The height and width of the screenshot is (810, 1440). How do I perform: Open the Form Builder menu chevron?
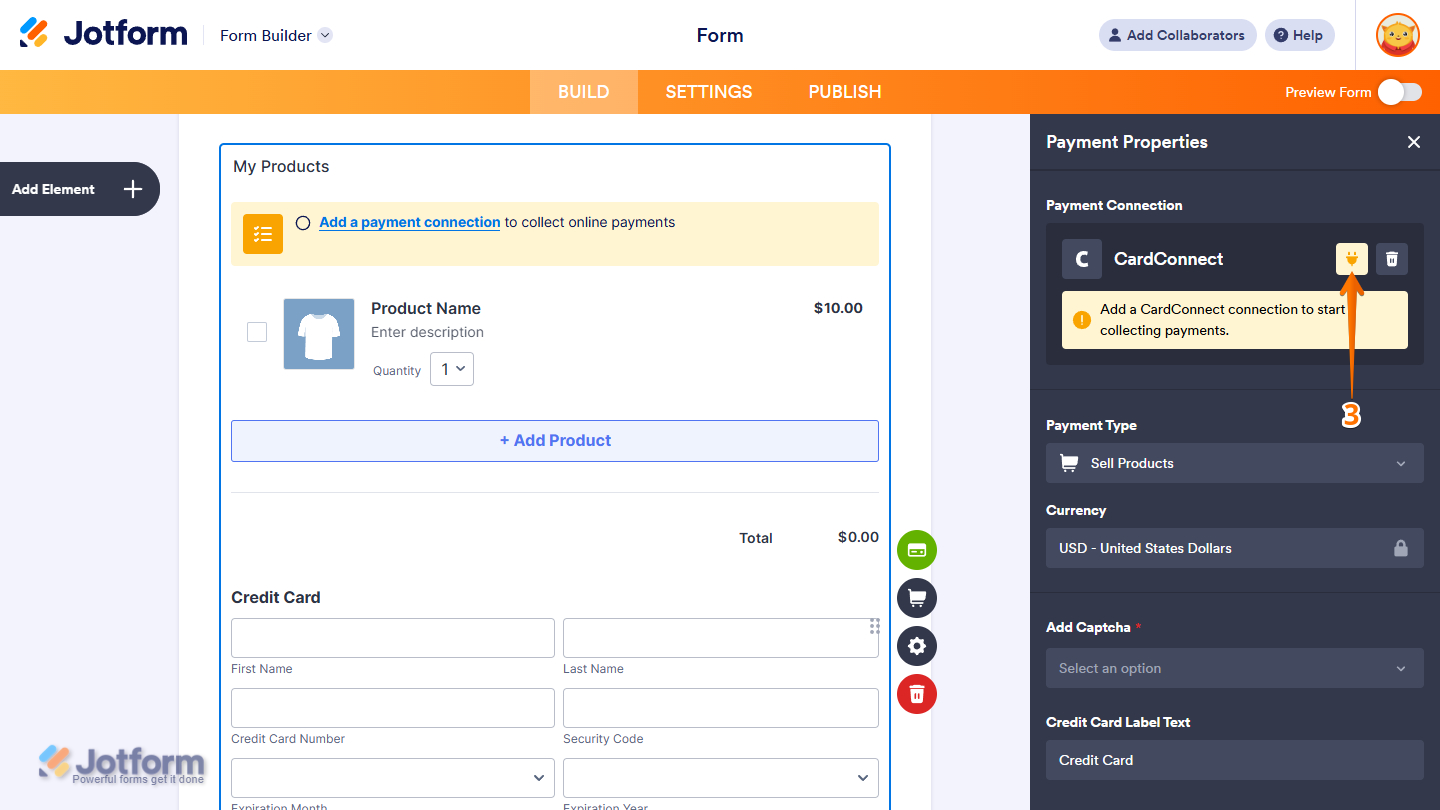tap(323, 35)
